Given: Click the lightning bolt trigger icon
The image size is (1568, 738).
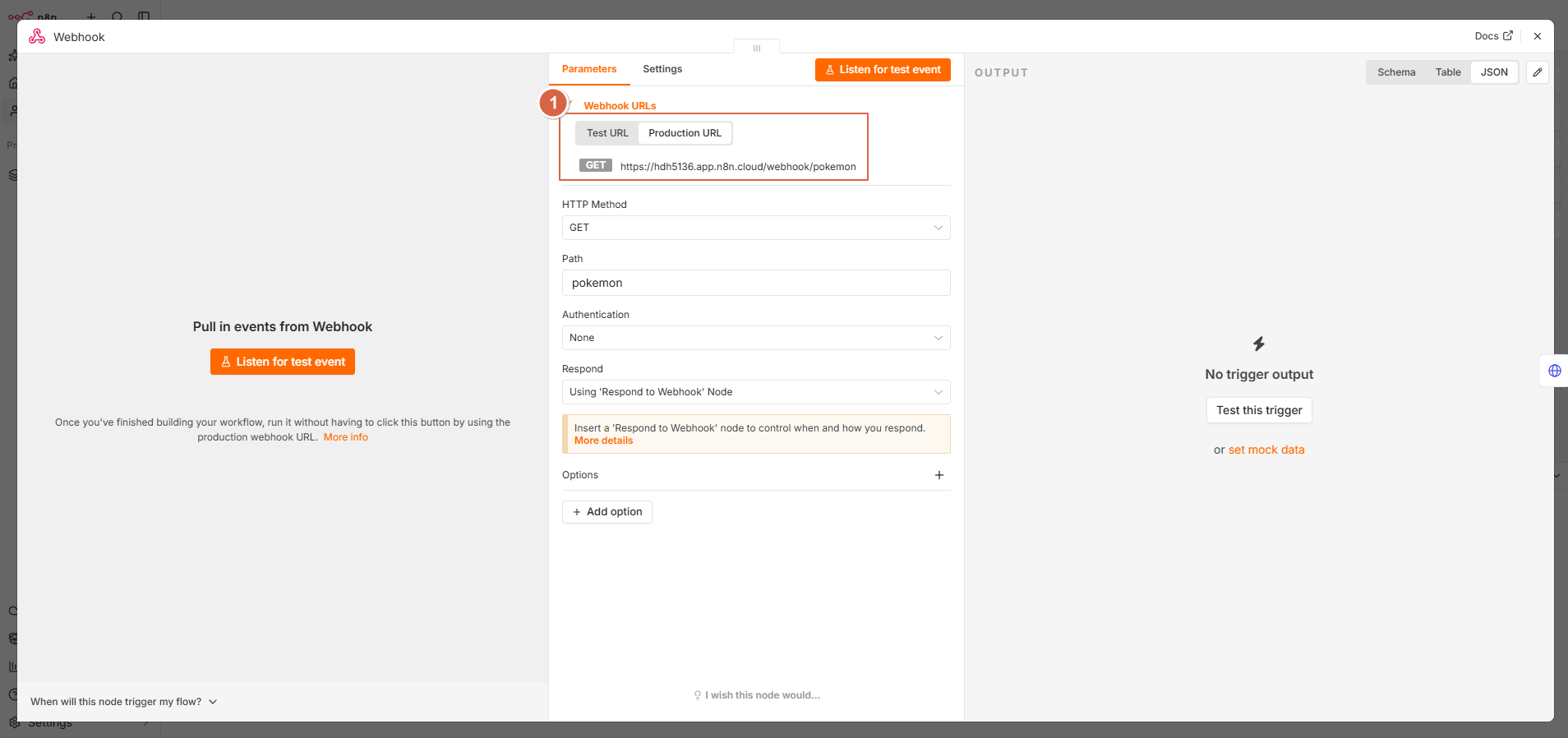Looking at the screenshot, I should (1259, 344).
